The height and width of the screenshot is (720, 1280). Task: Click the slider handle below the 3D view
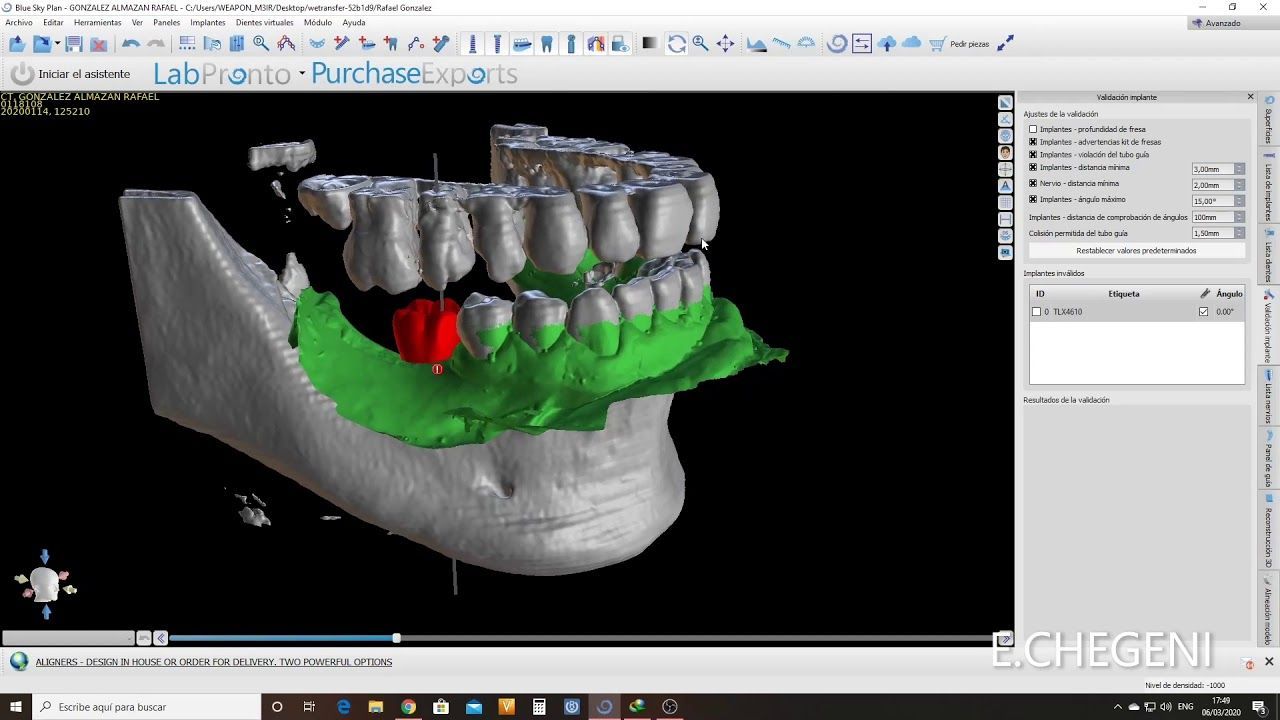[397, 638]
